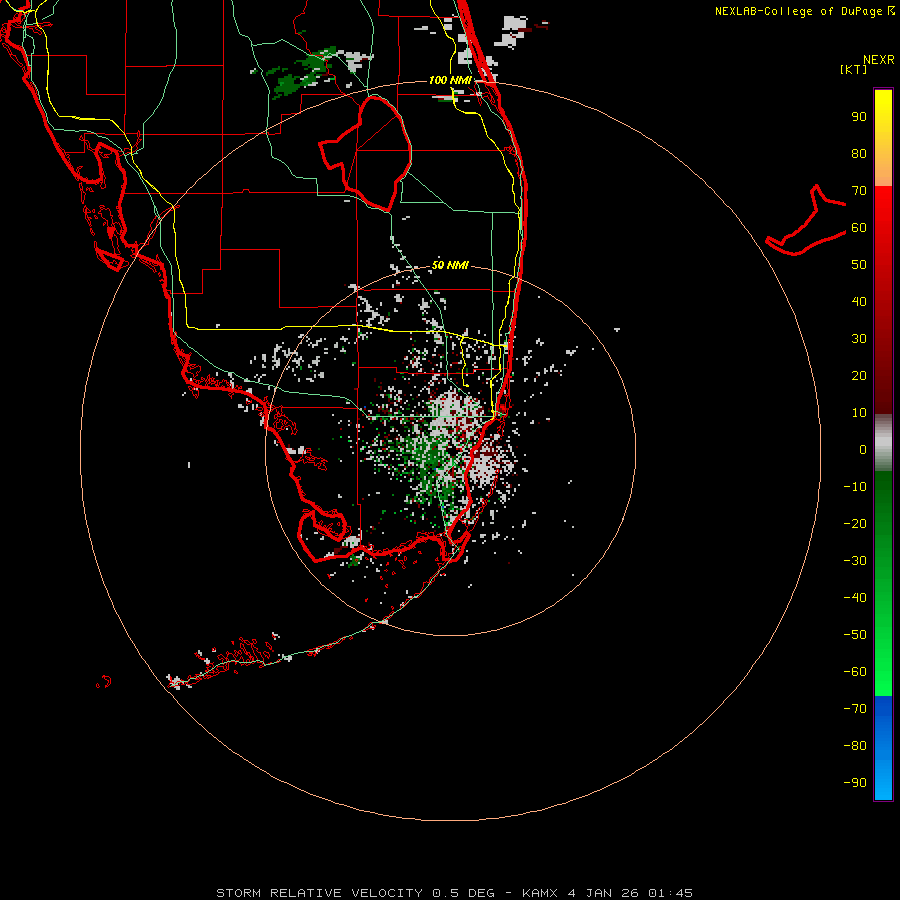Viewport: 900px width, 900px height.
Task: Select the 50 NMI range ring label
Action: pyautogui.click(x=450, y=265)
